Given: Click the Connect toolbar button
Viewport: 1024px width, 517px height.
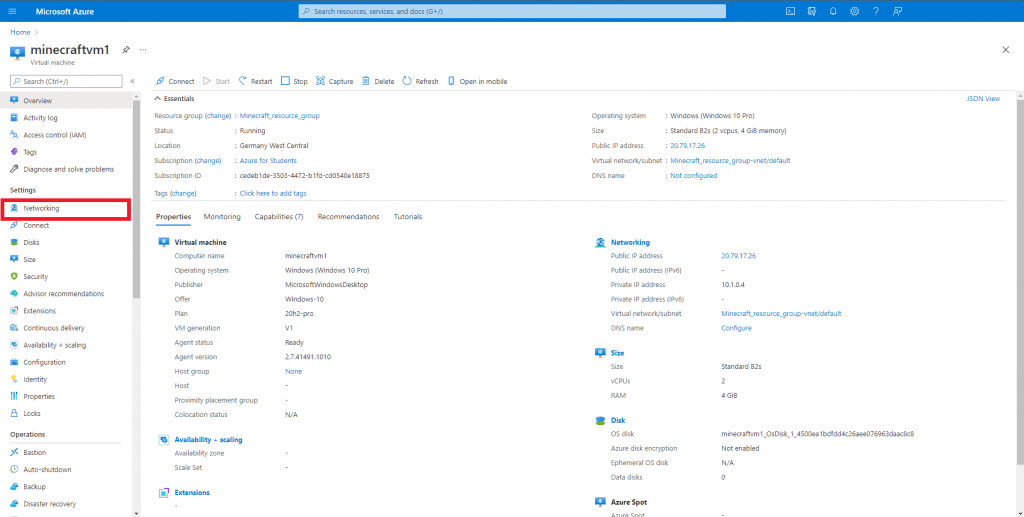Looking at the screenshot, I should click(x=175, y=81).
